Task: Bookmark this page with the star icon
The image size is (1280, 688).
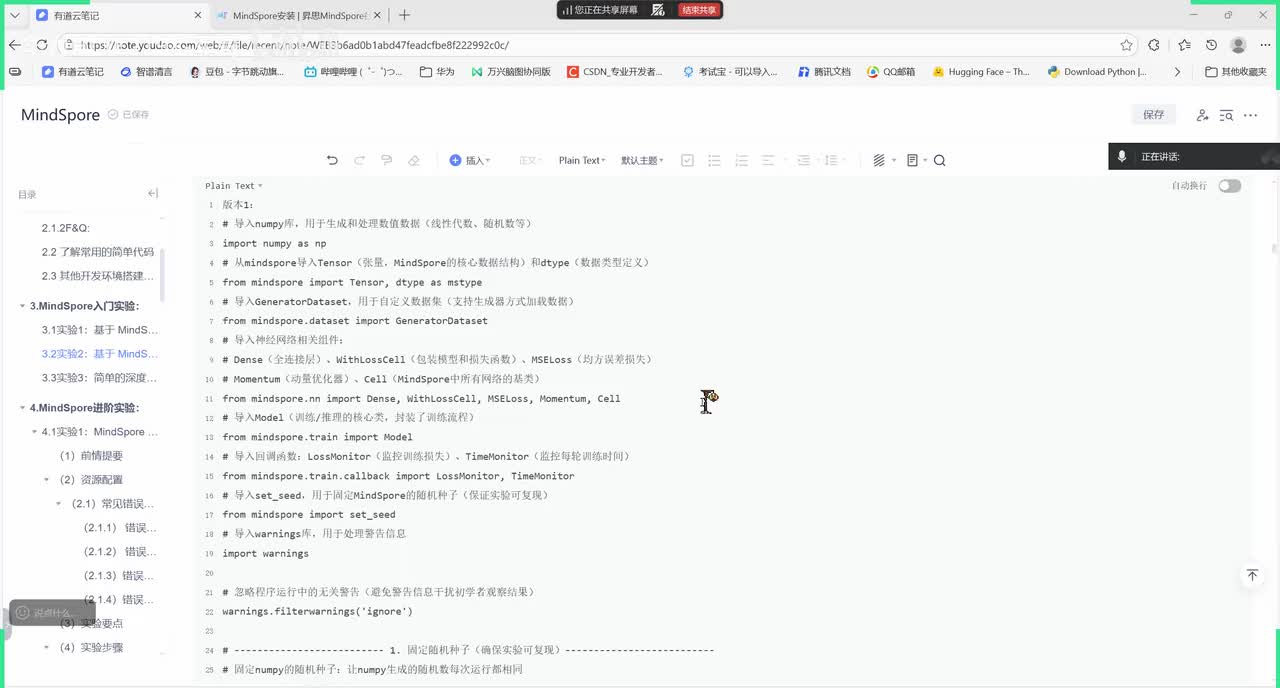Action: point(1127,45)
